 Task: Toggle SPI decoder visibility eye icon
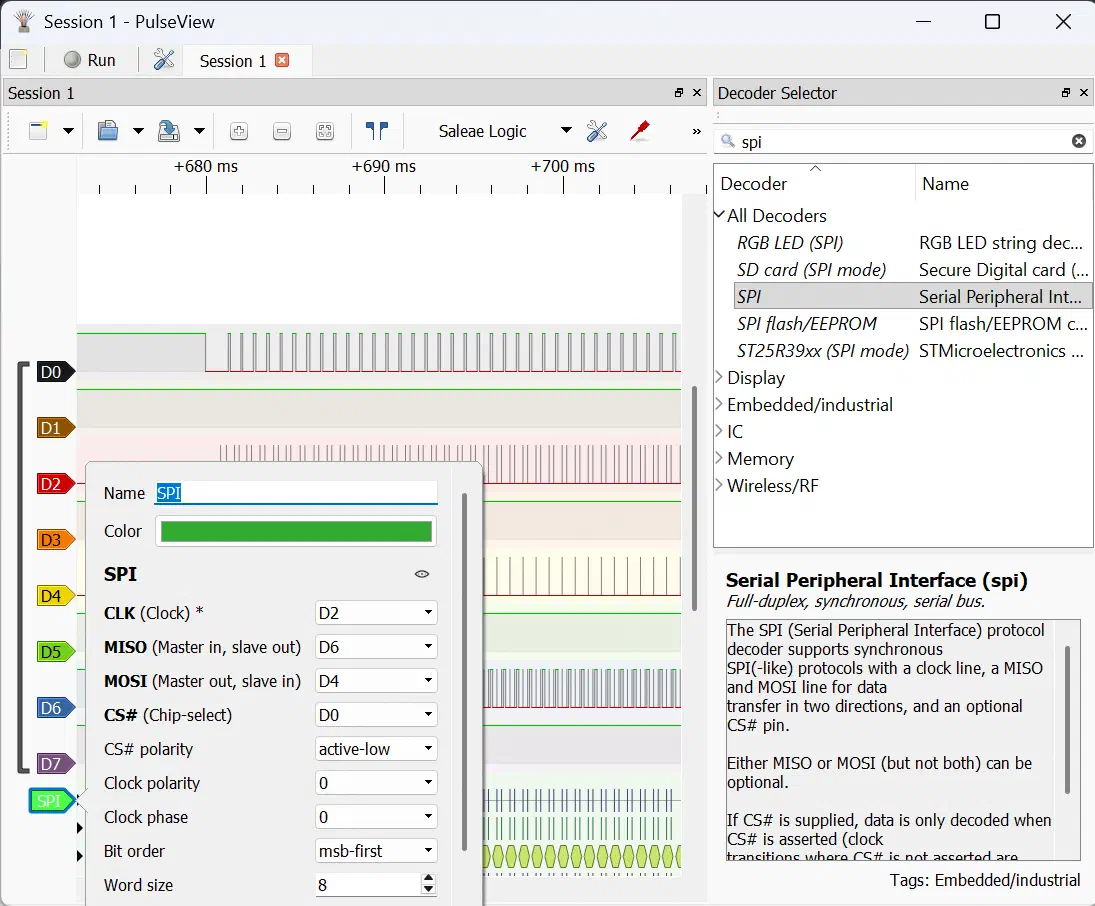(x=422, y=574)
